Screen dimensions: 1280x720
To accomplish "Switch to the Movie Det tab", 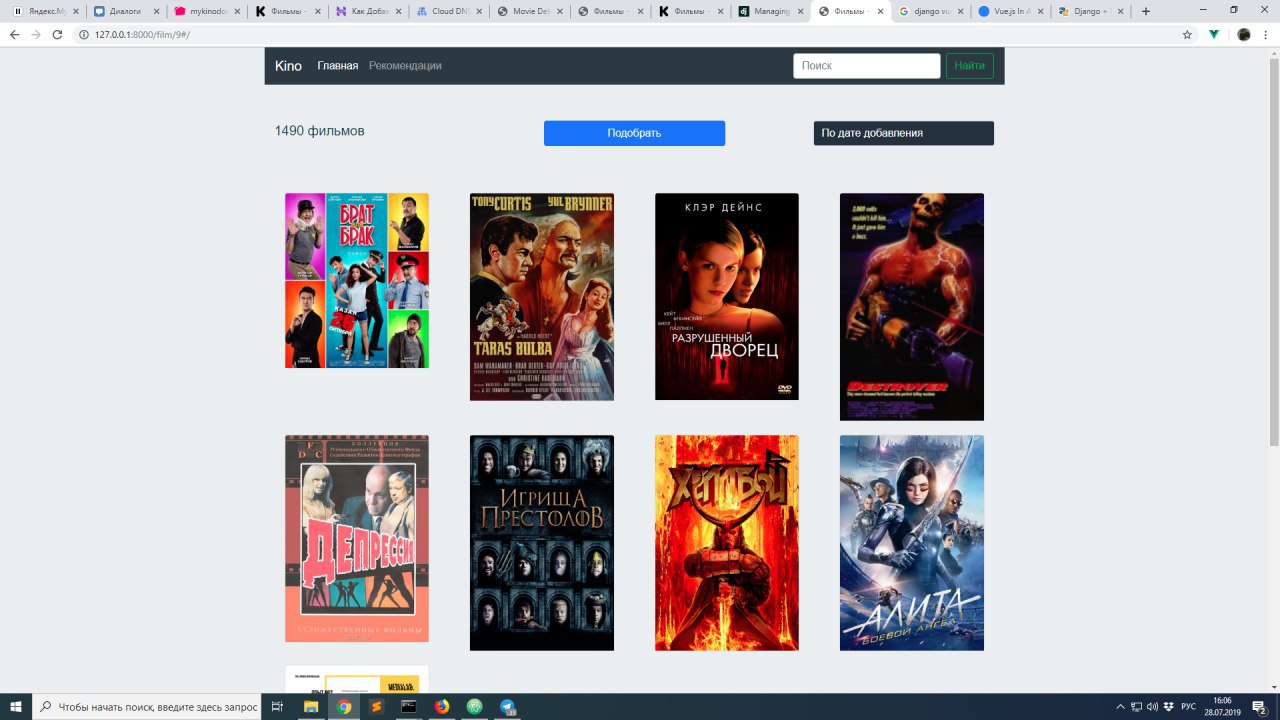I will 530,12.
